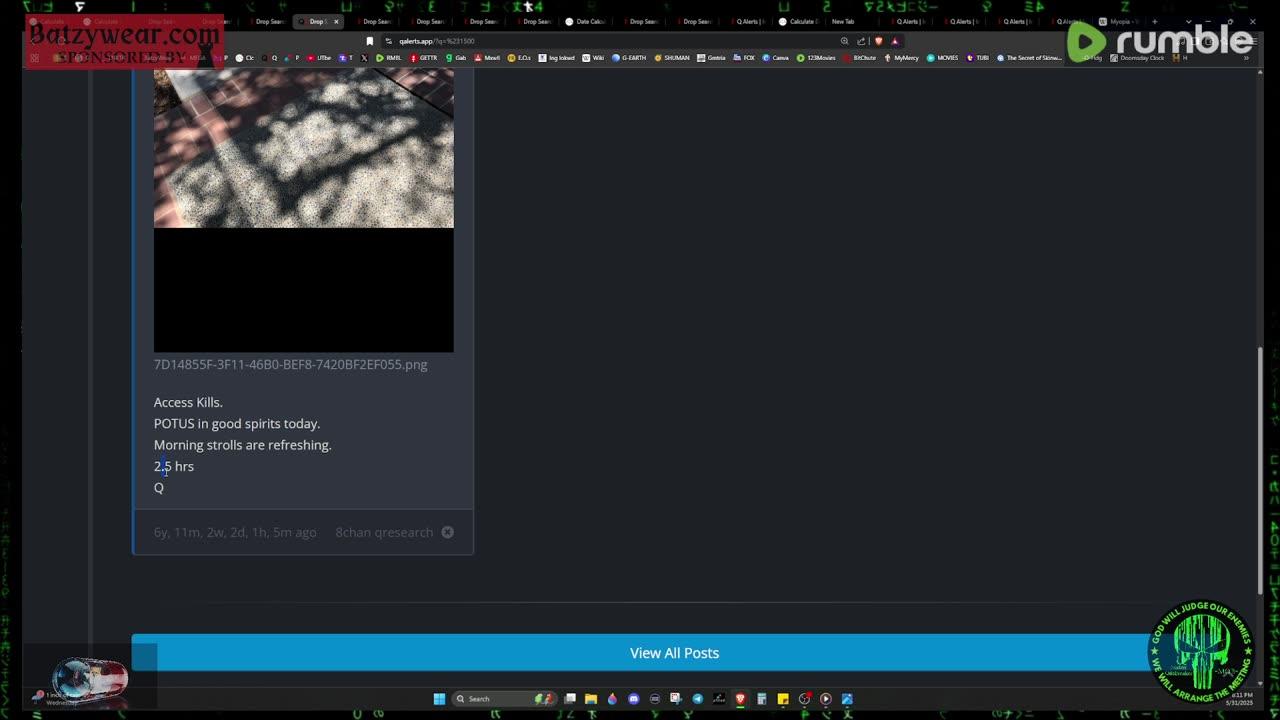Open the Brave Shields lion icon
1280x720 pixels.
(x=878, y=41)
